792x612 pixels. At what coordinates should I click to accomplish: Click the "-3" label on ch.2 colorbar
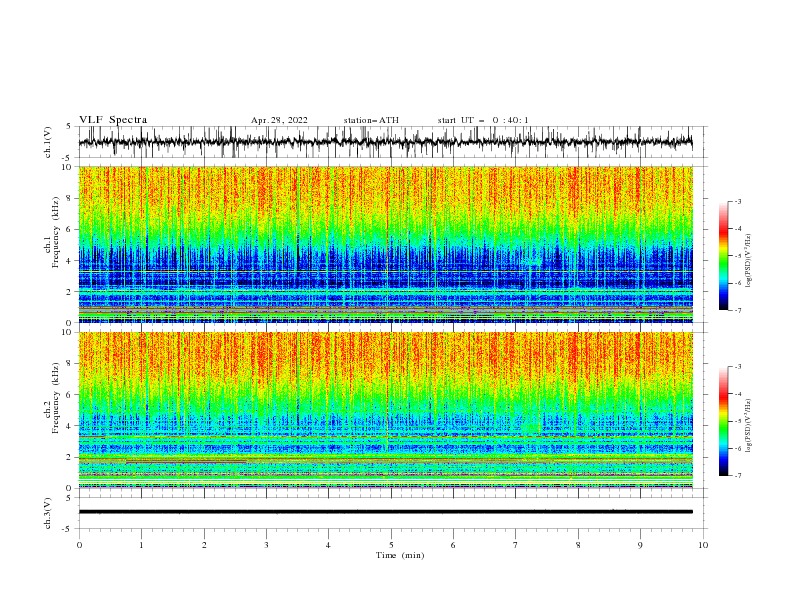[737, 367]
